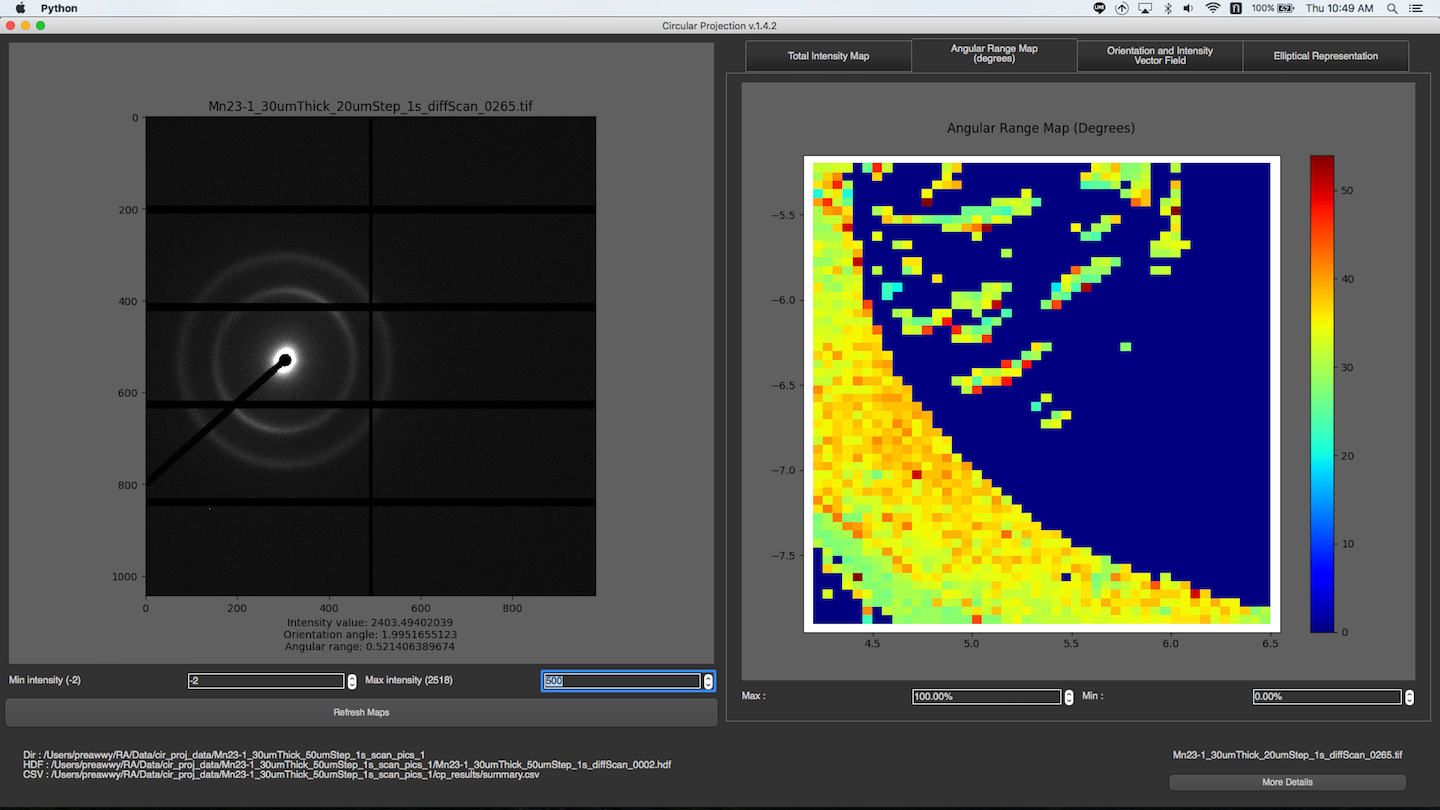Open the Apple menu icon
The image size is (1440, 810).
20,8
